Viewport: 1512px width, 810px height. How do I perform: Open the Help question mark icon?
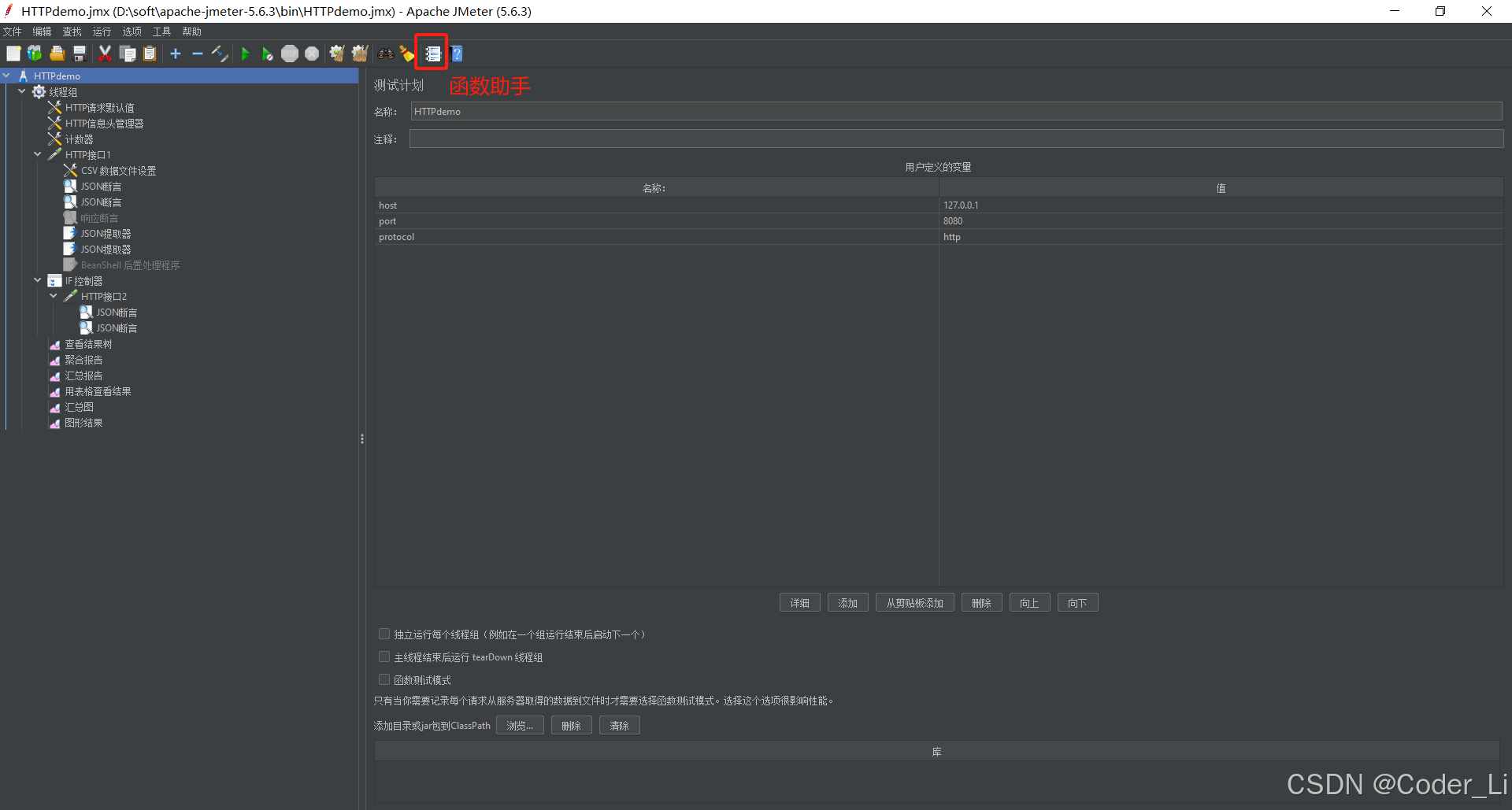tap(457, 54)
